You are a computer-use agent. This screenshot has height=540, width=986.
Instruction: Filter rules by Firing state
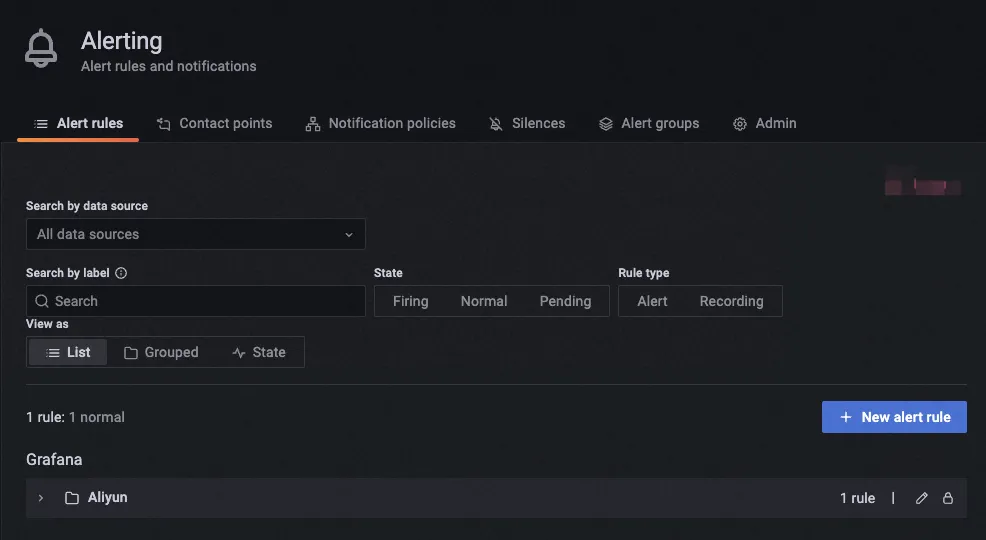click(x=410, y=301)
